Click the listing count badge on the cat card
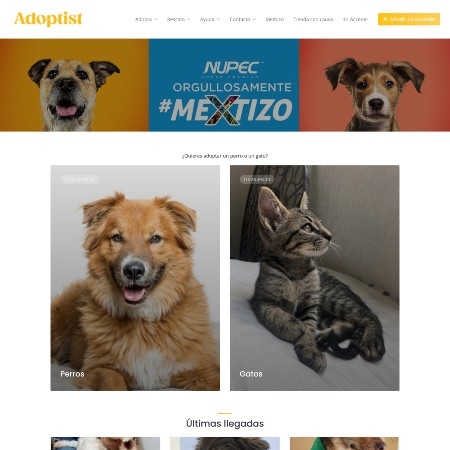450x450 pixels. tap(257, 179)
